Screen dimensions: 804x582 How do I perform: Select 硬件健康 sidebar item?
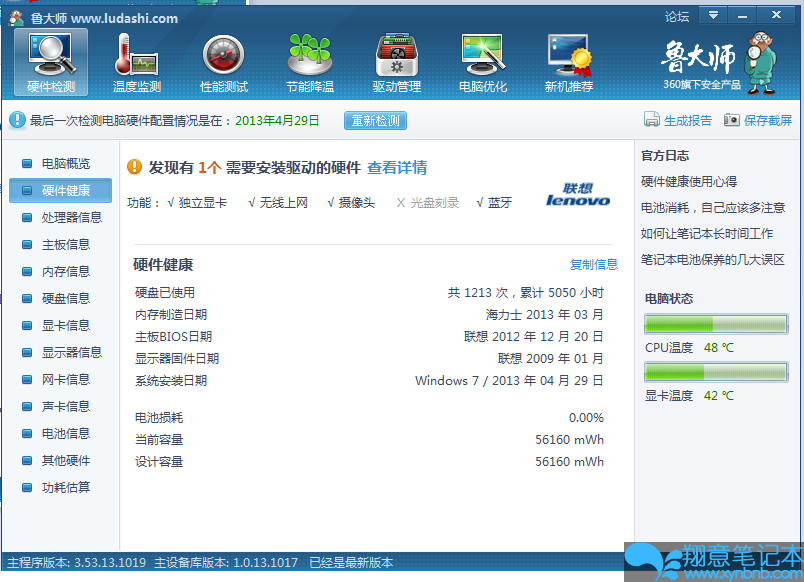pos(61,191)
